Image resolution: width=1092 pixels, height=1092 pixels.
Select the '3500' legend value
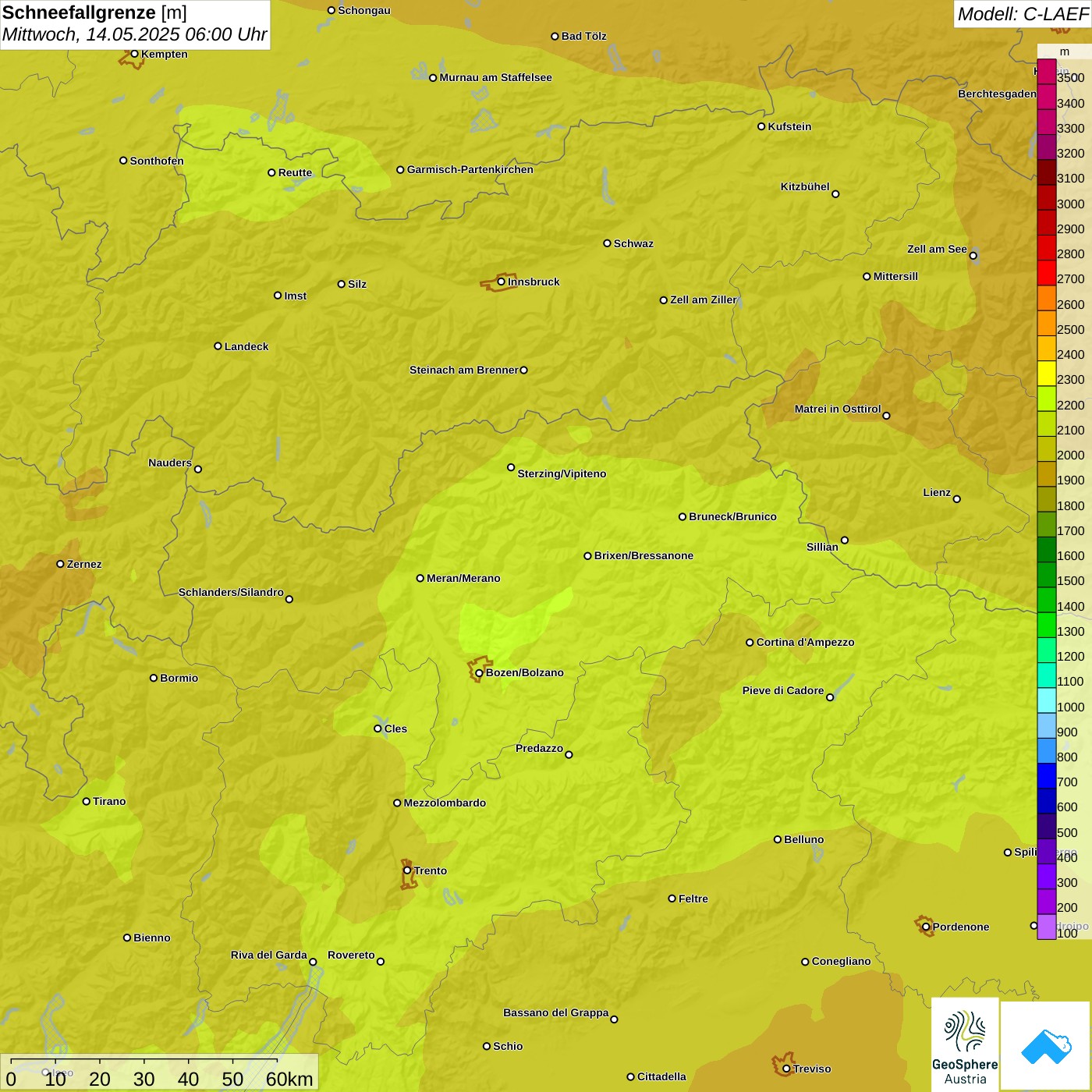[x=1071, y=78]
